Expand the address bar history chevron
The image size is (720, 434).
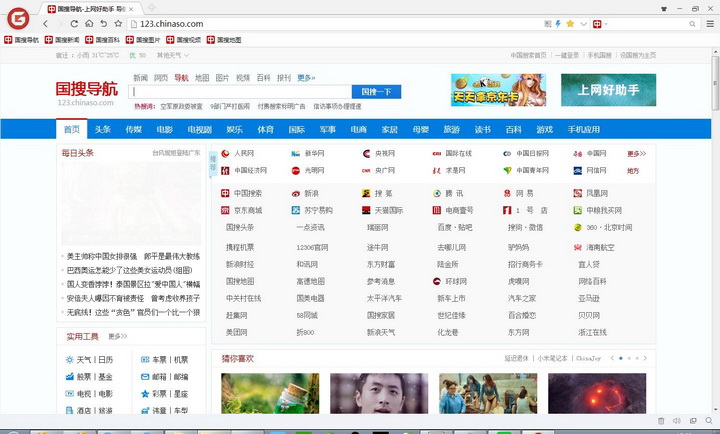584,24
